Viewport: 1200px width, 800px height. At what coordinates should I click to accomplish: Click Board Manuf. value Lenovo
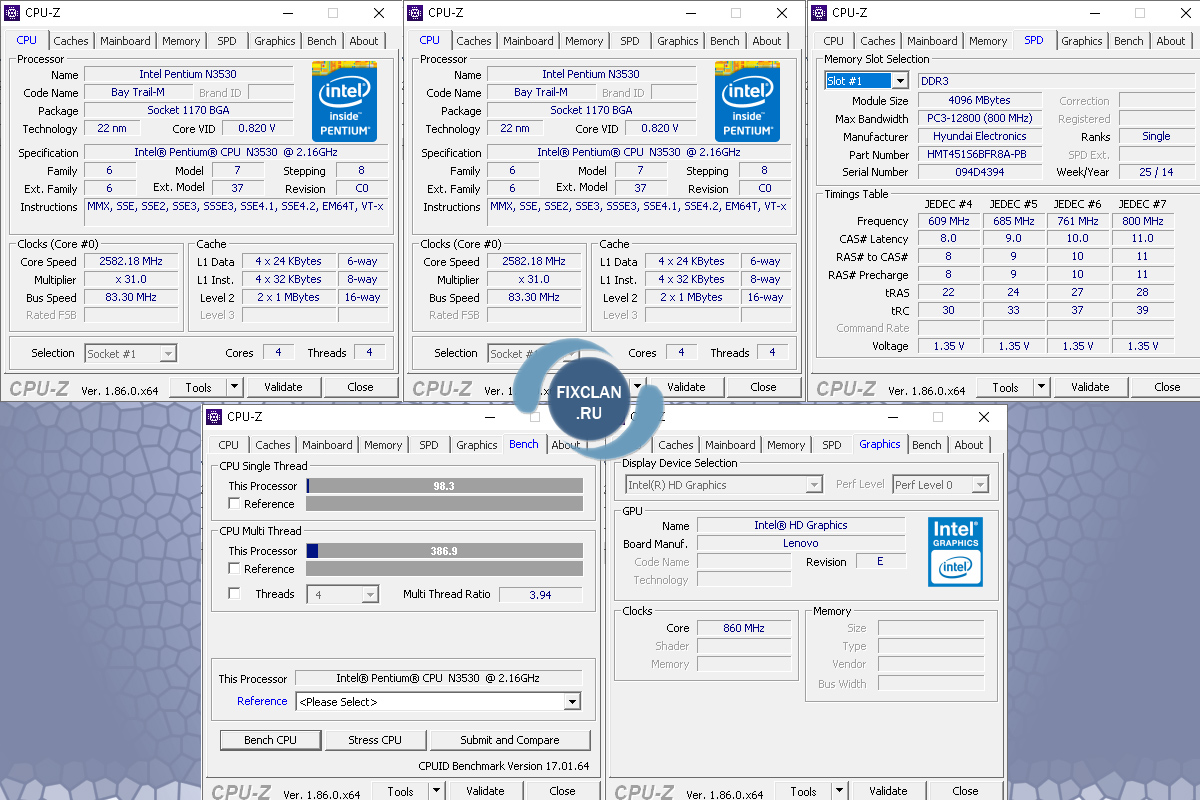click(x=801, y=543)
